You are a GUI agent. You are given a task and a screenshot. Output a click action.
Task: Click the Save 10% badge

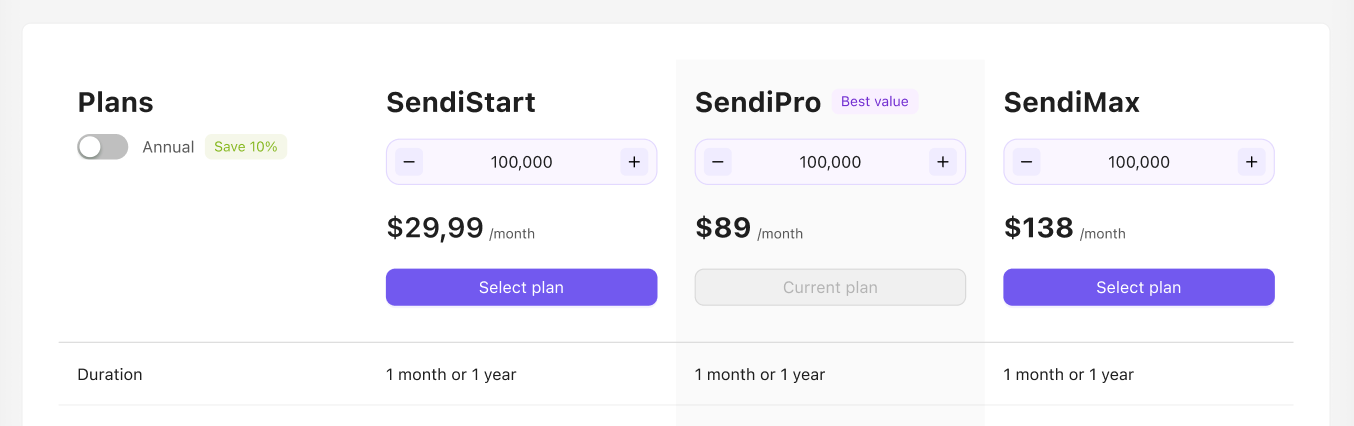click(x=246, y=147)
